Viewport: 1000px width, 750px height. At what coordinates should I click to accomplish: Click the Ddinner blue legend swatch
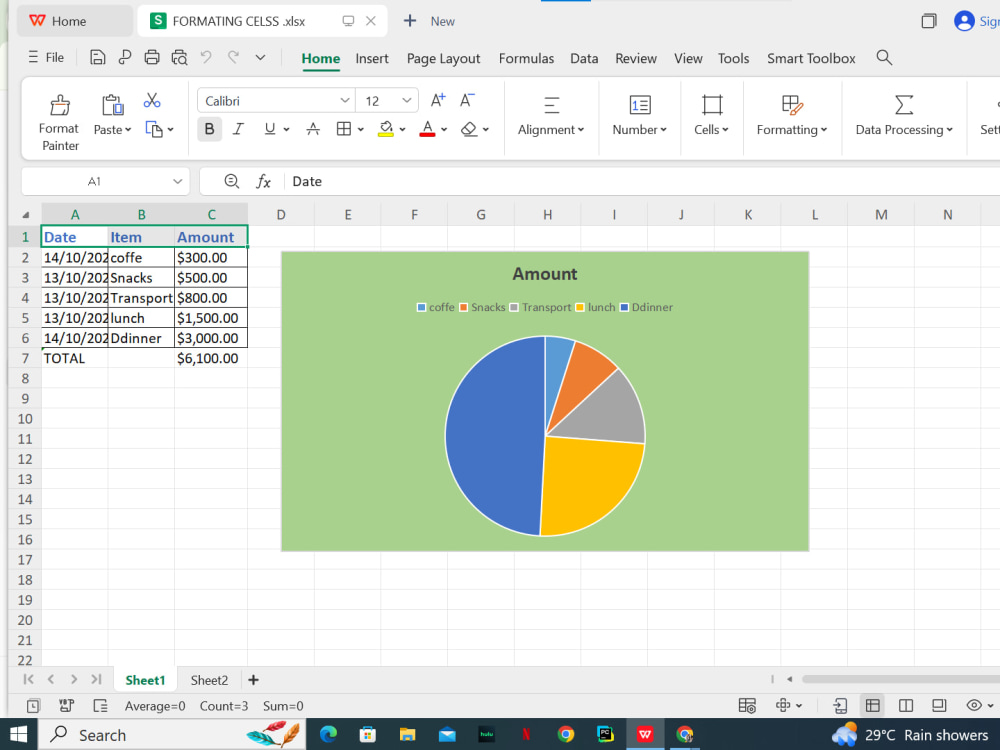(x=625, y=307)
